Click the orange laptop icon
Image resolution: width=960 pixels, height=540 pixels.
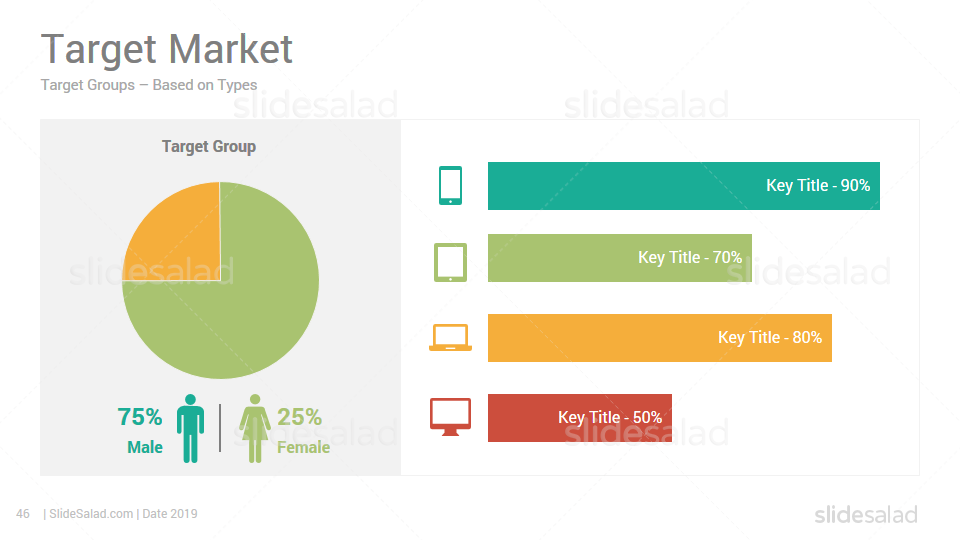click(x=450, y=337)
